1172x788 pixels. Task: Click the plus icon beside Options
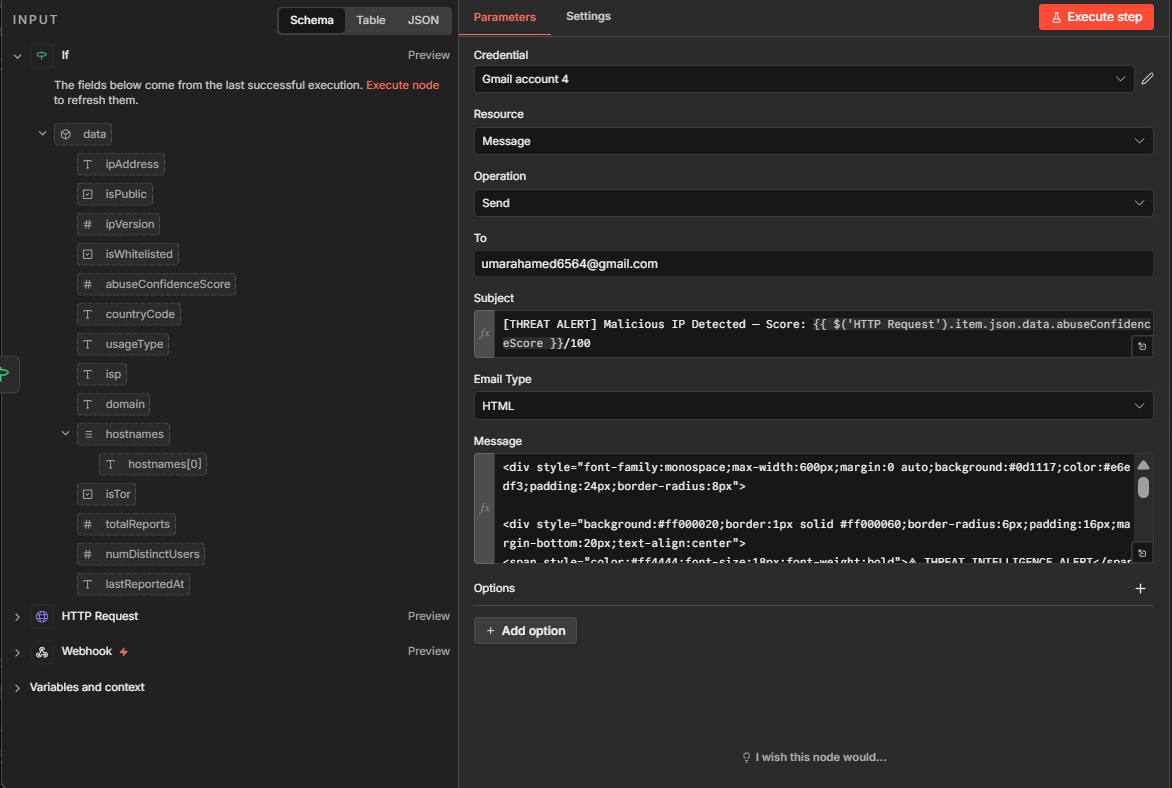[1140, 589]
